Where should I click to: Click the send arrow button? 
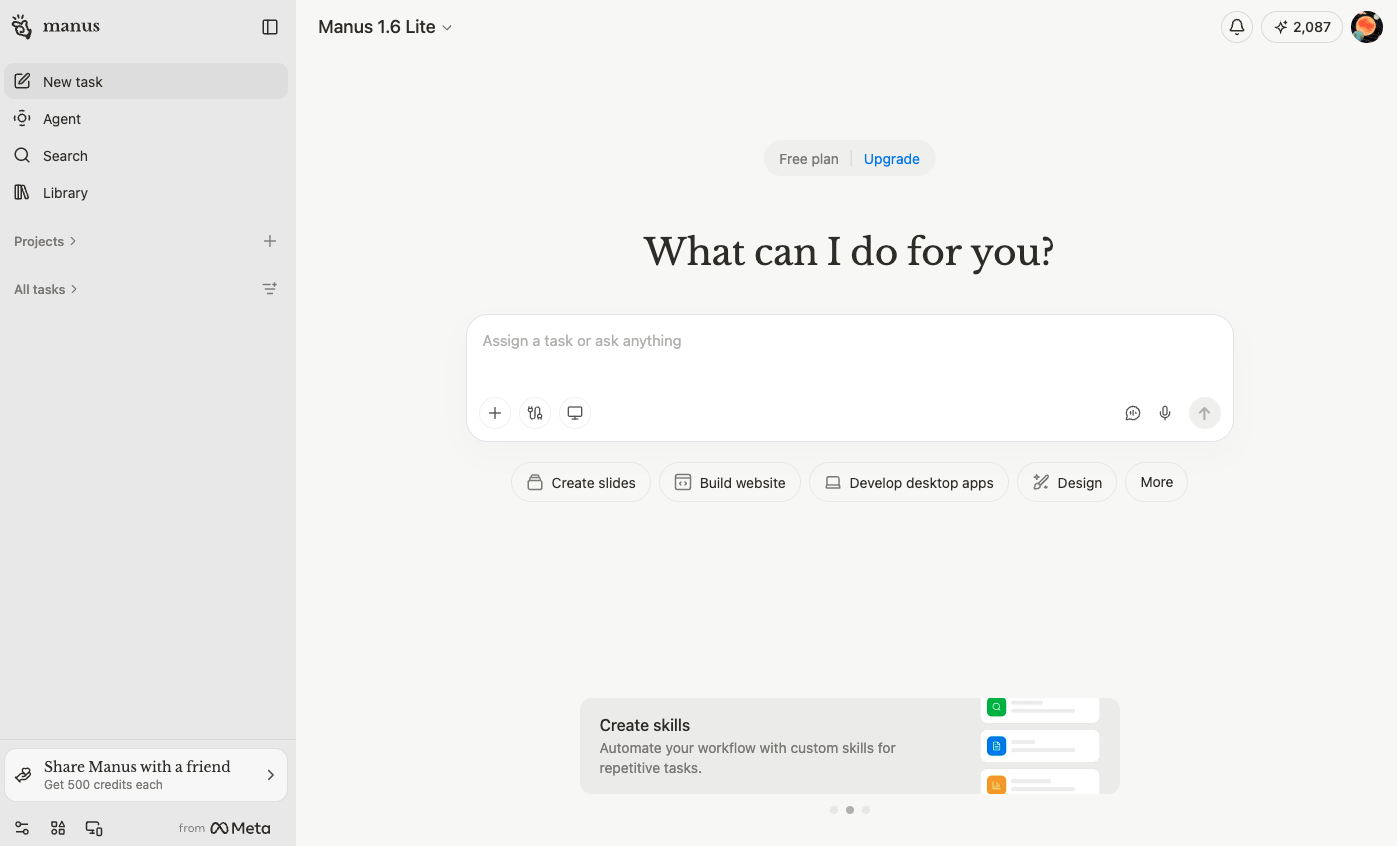pos(1205,413)
